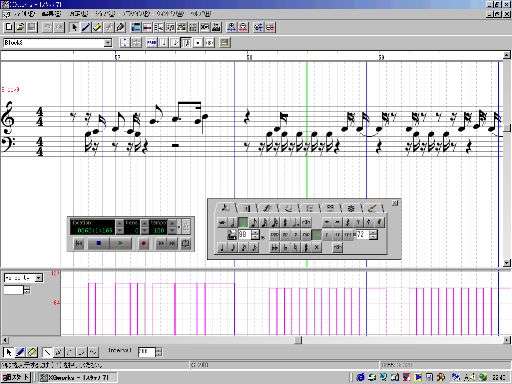Increase the Interval spinner value
The width and height of the screenshot is (512, 384).
(x=159, y=350)
